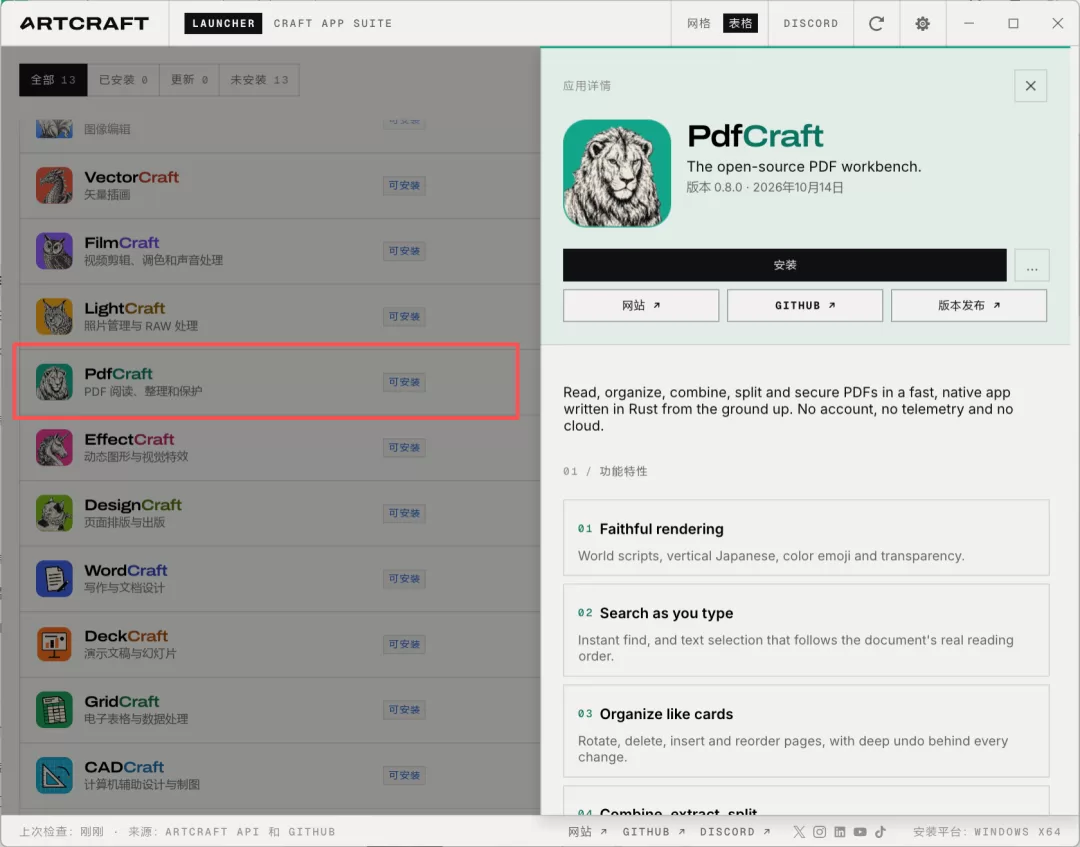The width and height of the screenshot is (1080, 847).
Task: Select the 已安装 0 filter tab
Action: click(x=123, y=80)
